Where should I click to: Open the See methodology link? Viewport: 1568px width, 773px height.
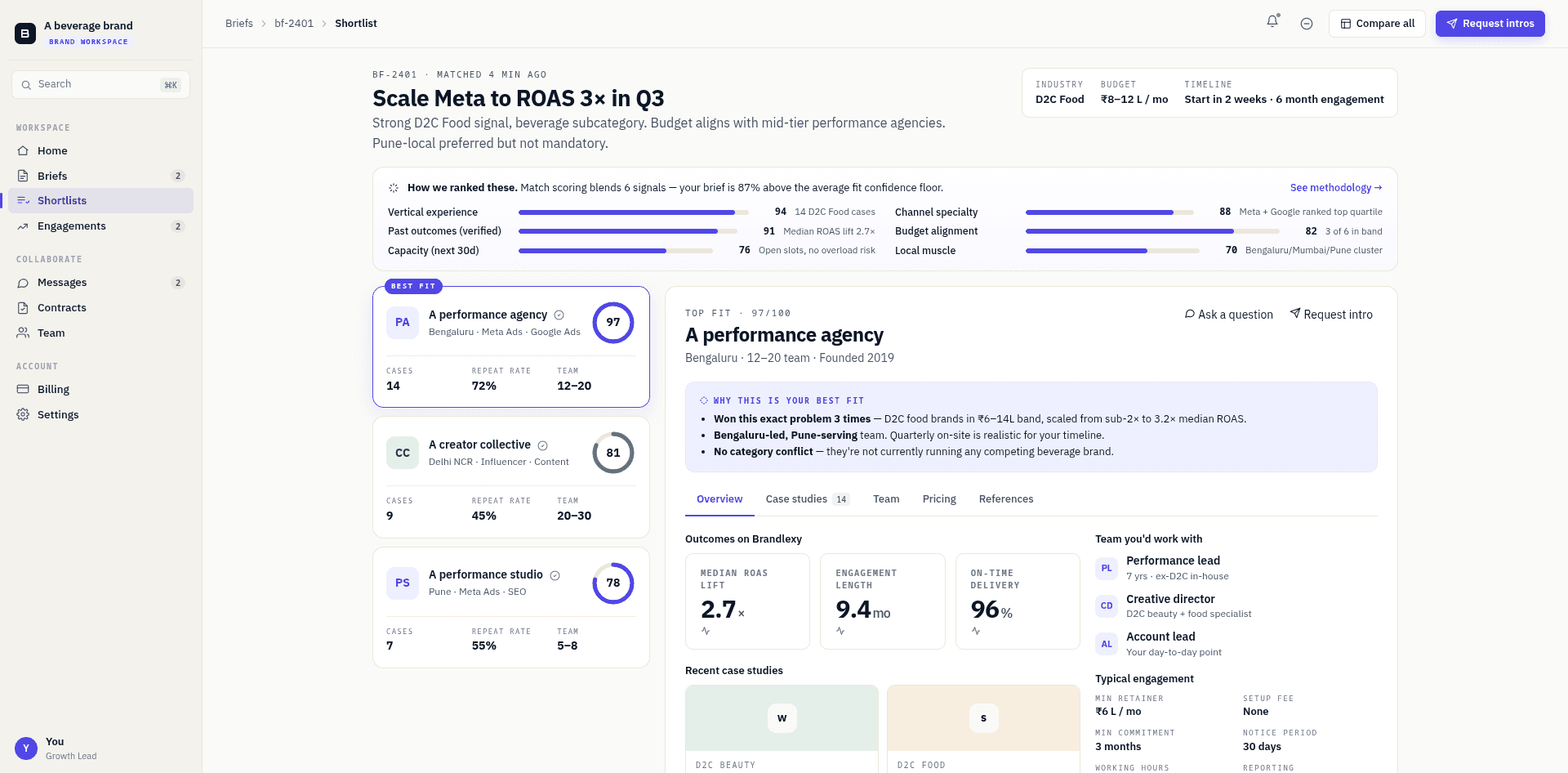click(x=1336, y=188)
